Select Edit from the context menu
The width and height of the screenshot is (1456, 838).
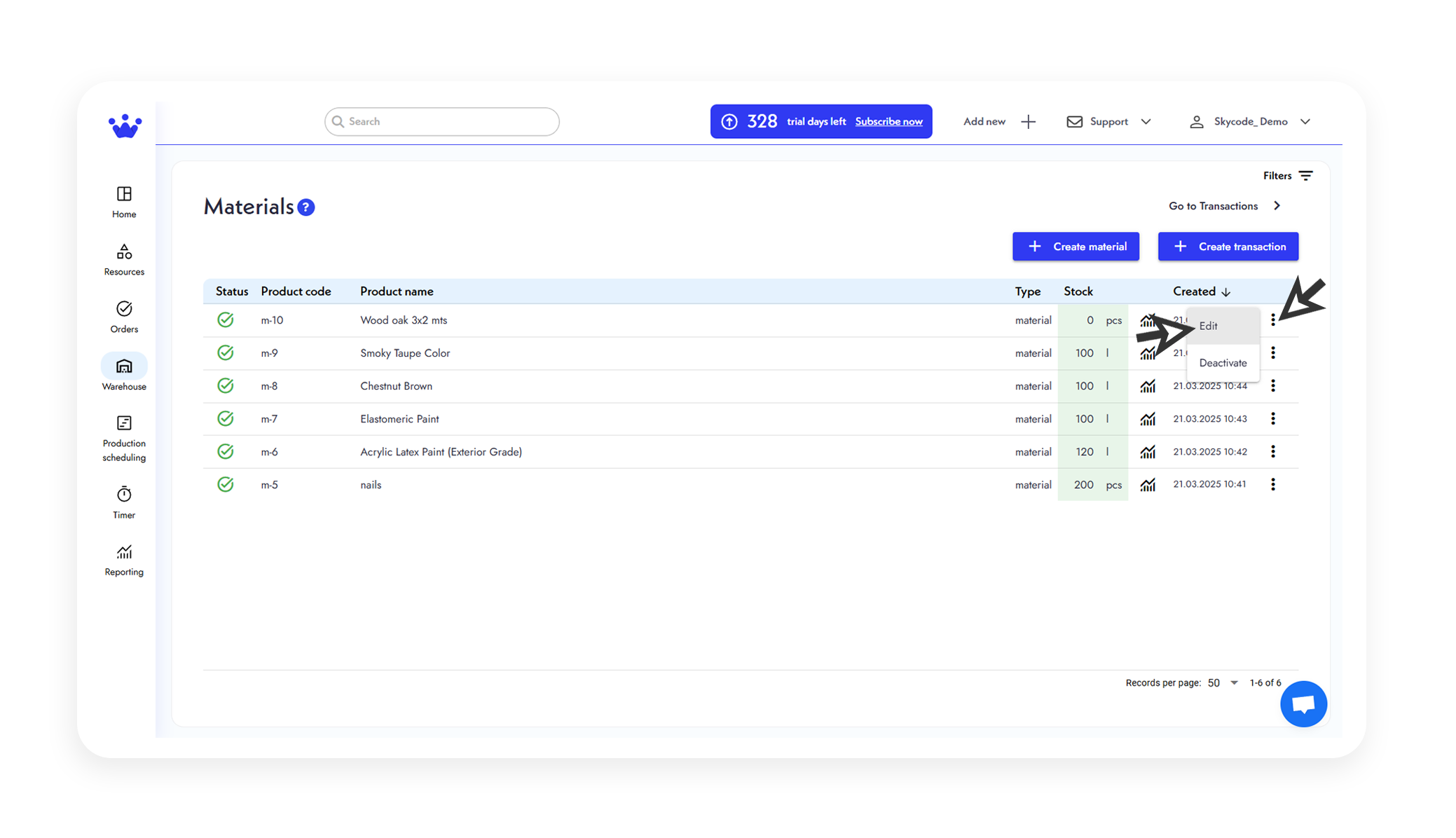(x=1208, y=325)
